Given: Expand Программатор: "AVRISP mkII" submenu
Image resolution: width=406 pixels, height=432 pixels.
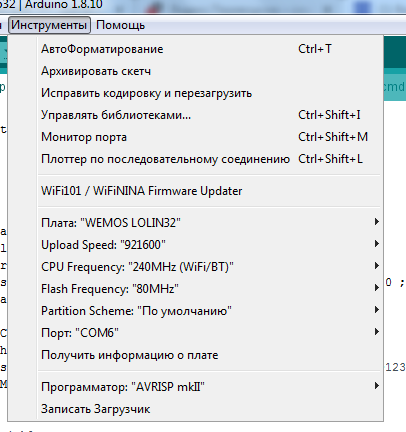Looking at the screenshot, I should 210,386.
